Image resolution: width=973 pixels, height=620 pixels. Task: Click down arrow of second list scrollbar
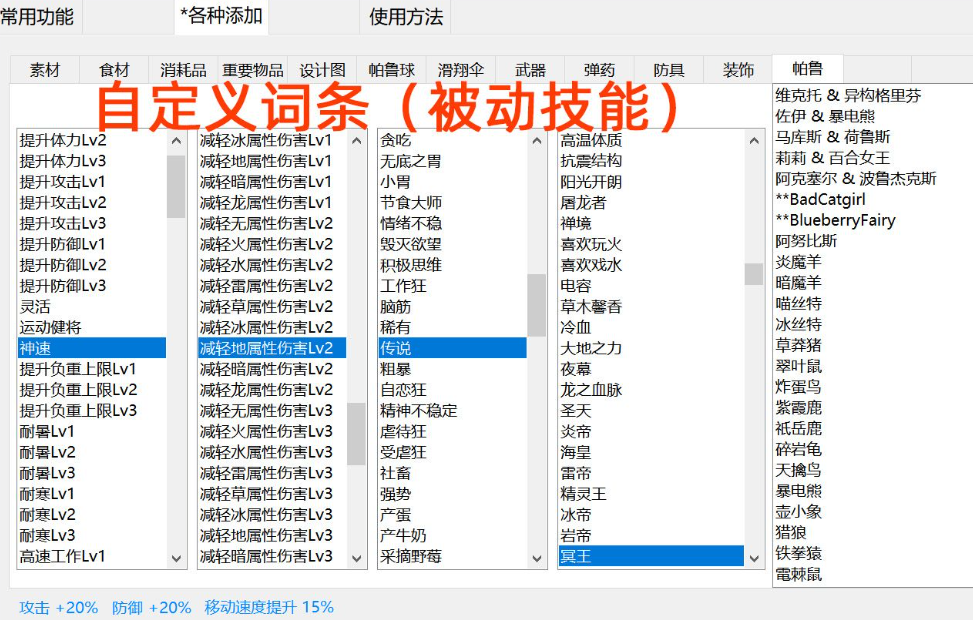[x=356, y=559]
